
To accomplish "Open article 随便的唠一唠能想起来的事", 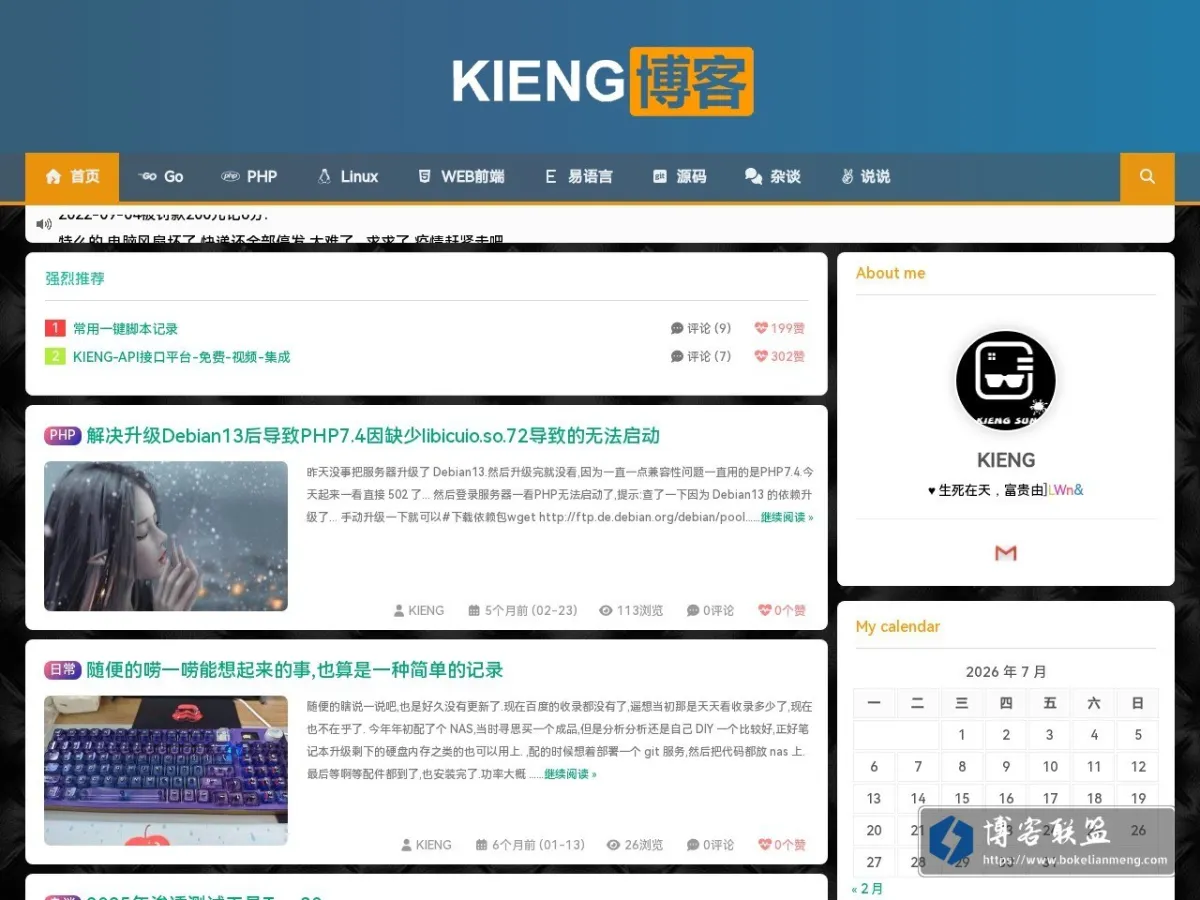I will click(x=295, y=670).
